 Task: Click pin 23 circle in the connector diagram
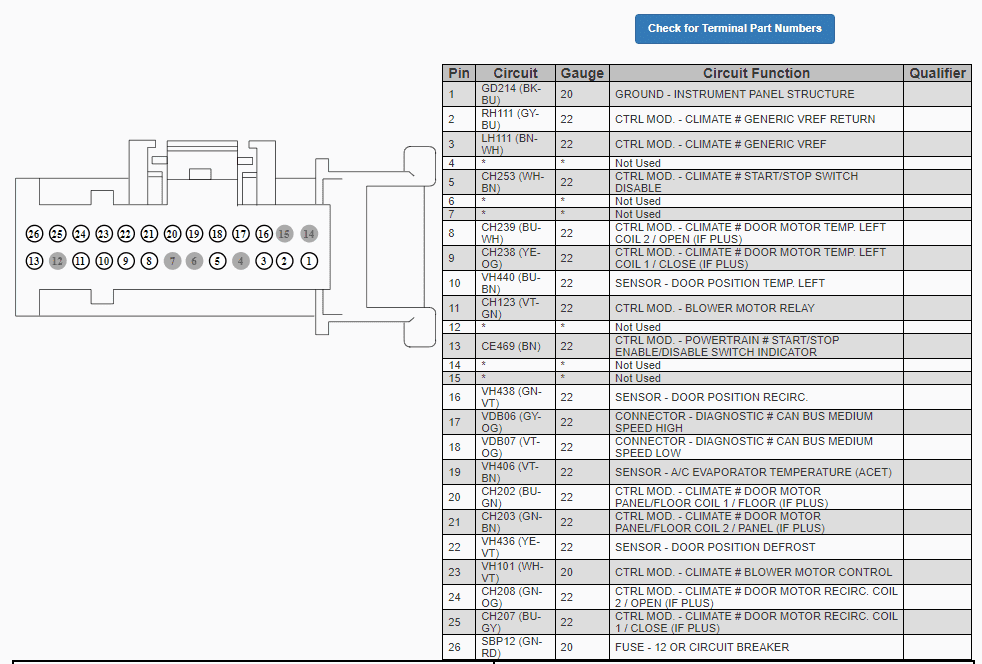(x=104, y=234)
